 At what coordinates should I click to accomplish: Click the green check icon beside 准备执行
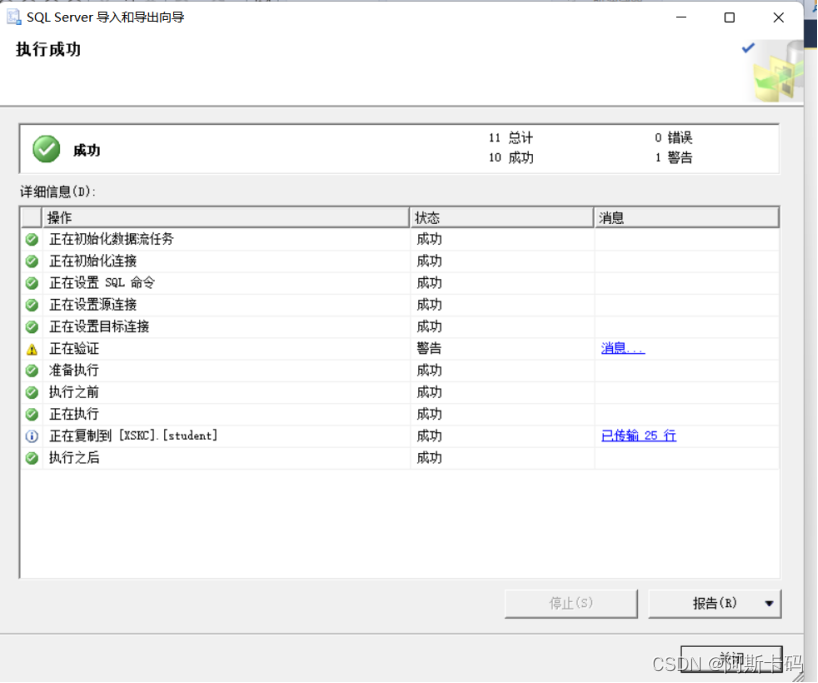click(x=32, y=371)
